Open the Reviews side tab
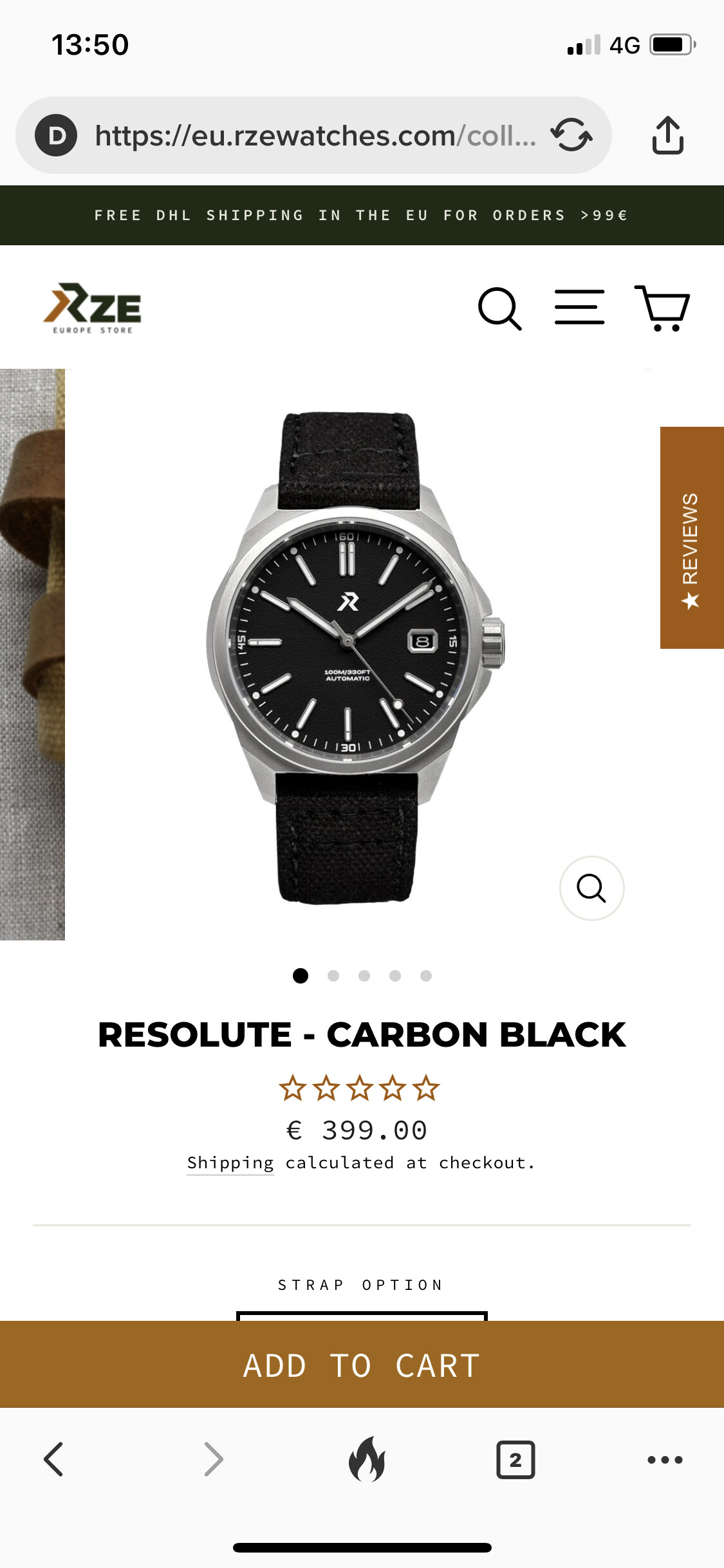 coord(692,537)
